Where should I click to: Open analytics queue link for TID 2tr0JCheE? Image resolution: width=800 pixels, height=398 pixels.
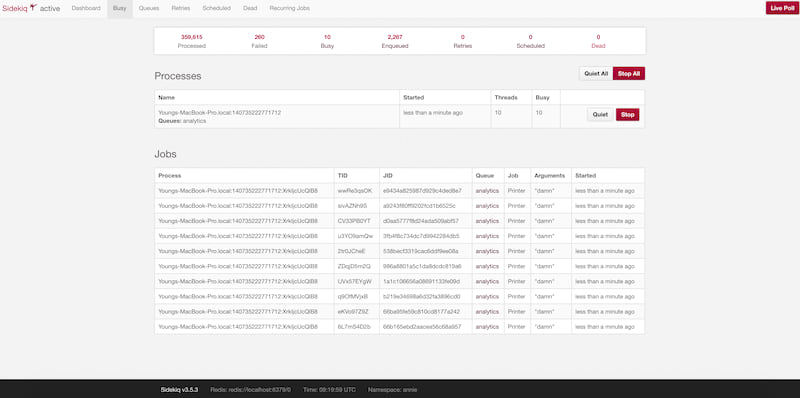coord(487,251)
